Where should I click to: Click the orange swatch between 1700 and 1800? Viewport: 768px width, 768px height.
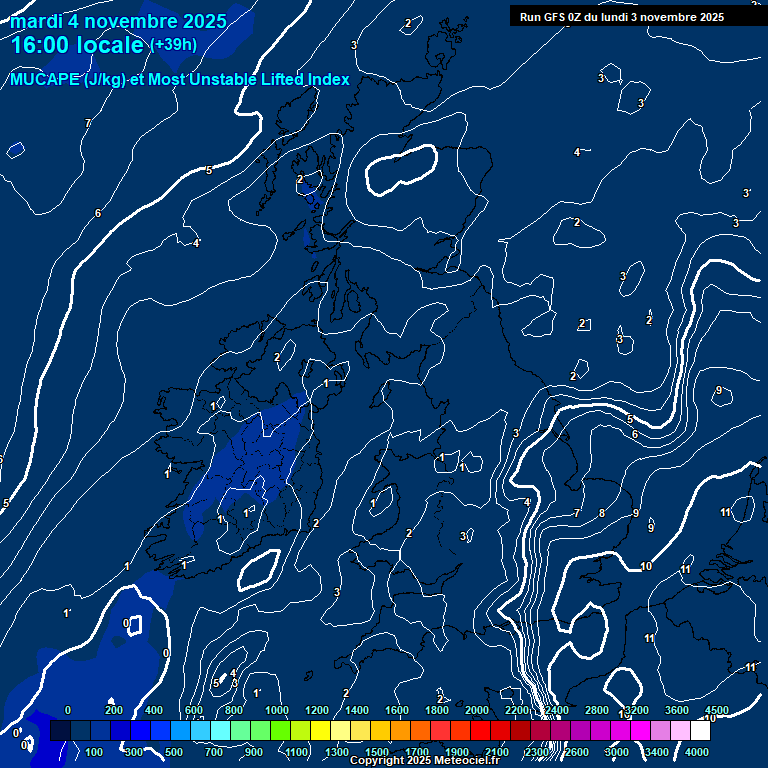tap(420, 730)
